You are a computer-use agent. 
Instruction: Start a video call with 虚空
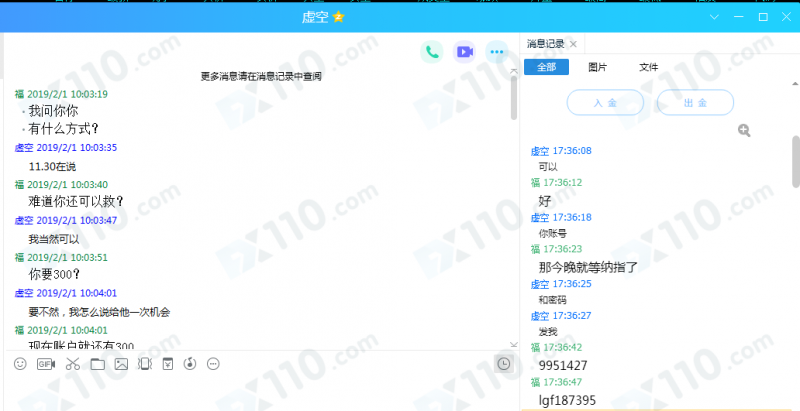(x=464, y=52)
